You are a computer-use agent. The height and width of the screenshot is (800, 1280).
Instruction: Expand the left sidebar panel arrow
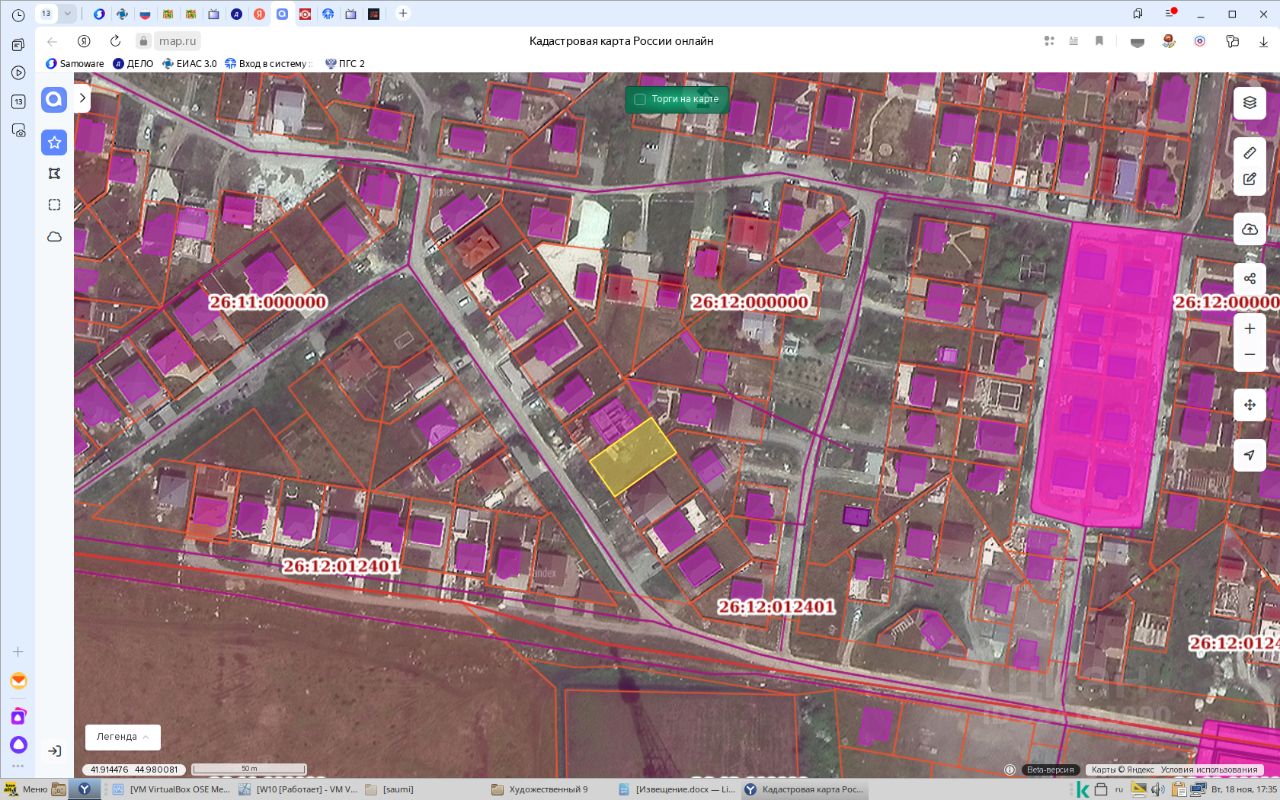click(x=82, y=98)
